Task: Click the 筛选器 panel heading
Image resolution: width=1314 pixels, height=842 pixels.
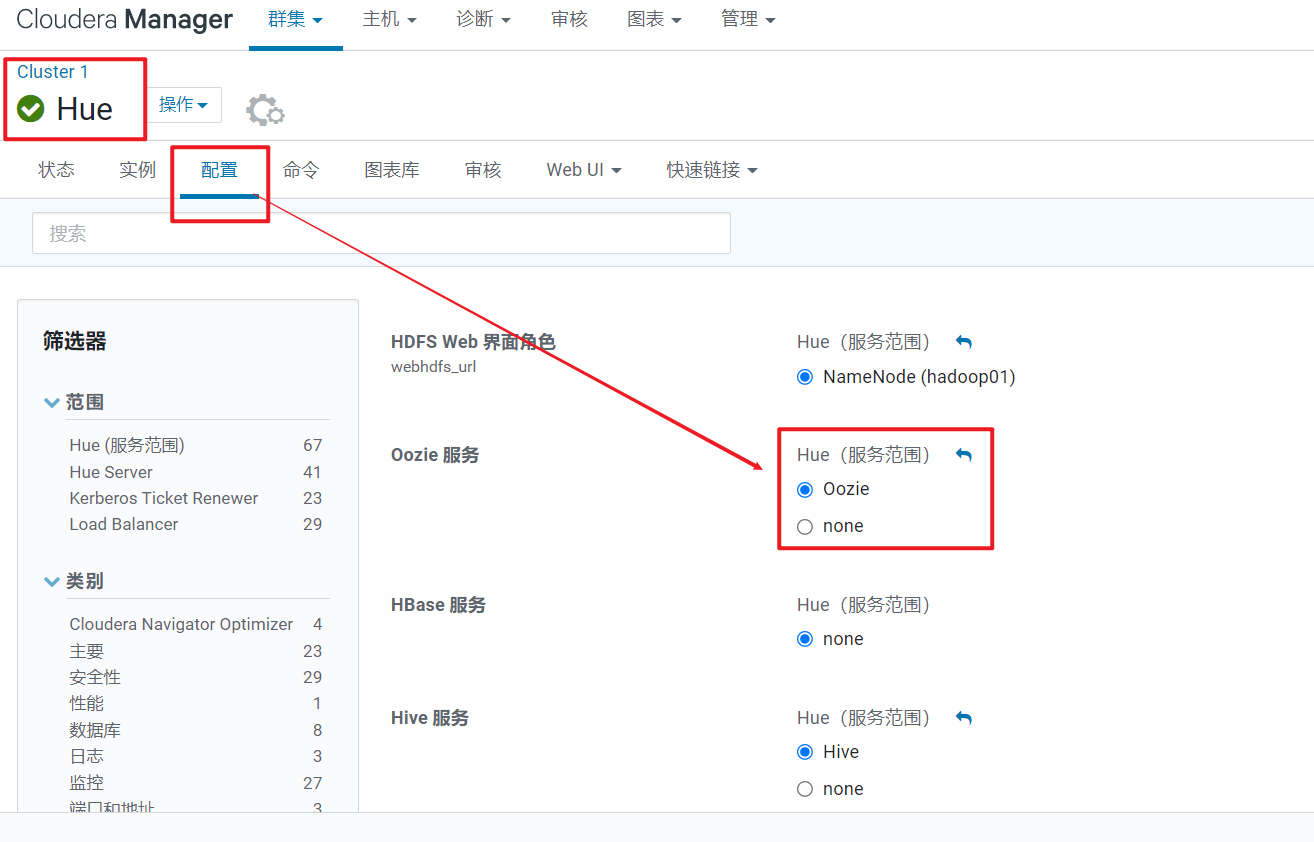Action: pos(75,342)
